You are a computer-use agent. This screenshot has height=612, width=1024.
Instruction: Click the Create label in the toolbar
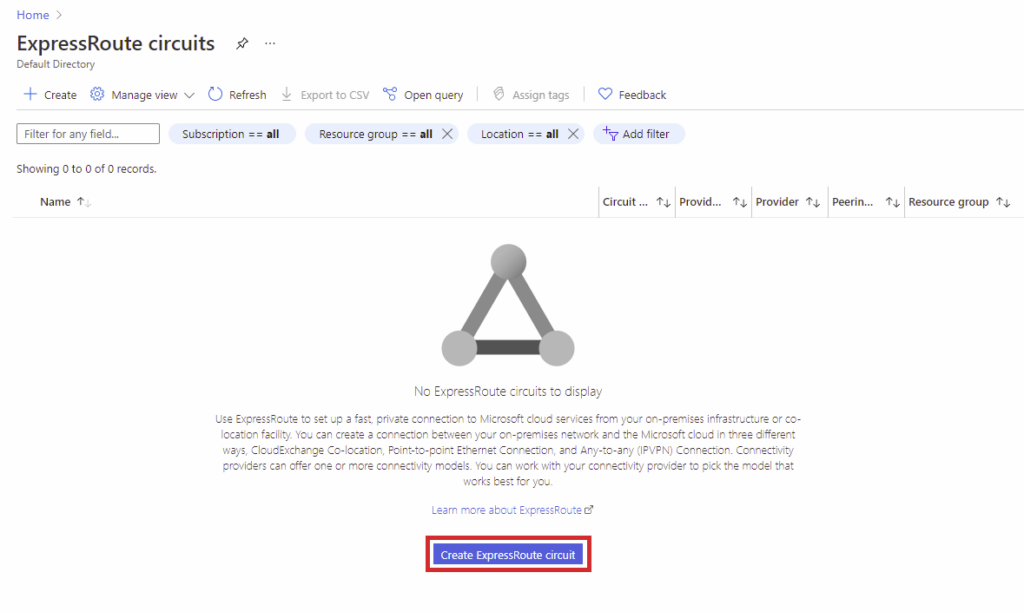click(60, 95)
